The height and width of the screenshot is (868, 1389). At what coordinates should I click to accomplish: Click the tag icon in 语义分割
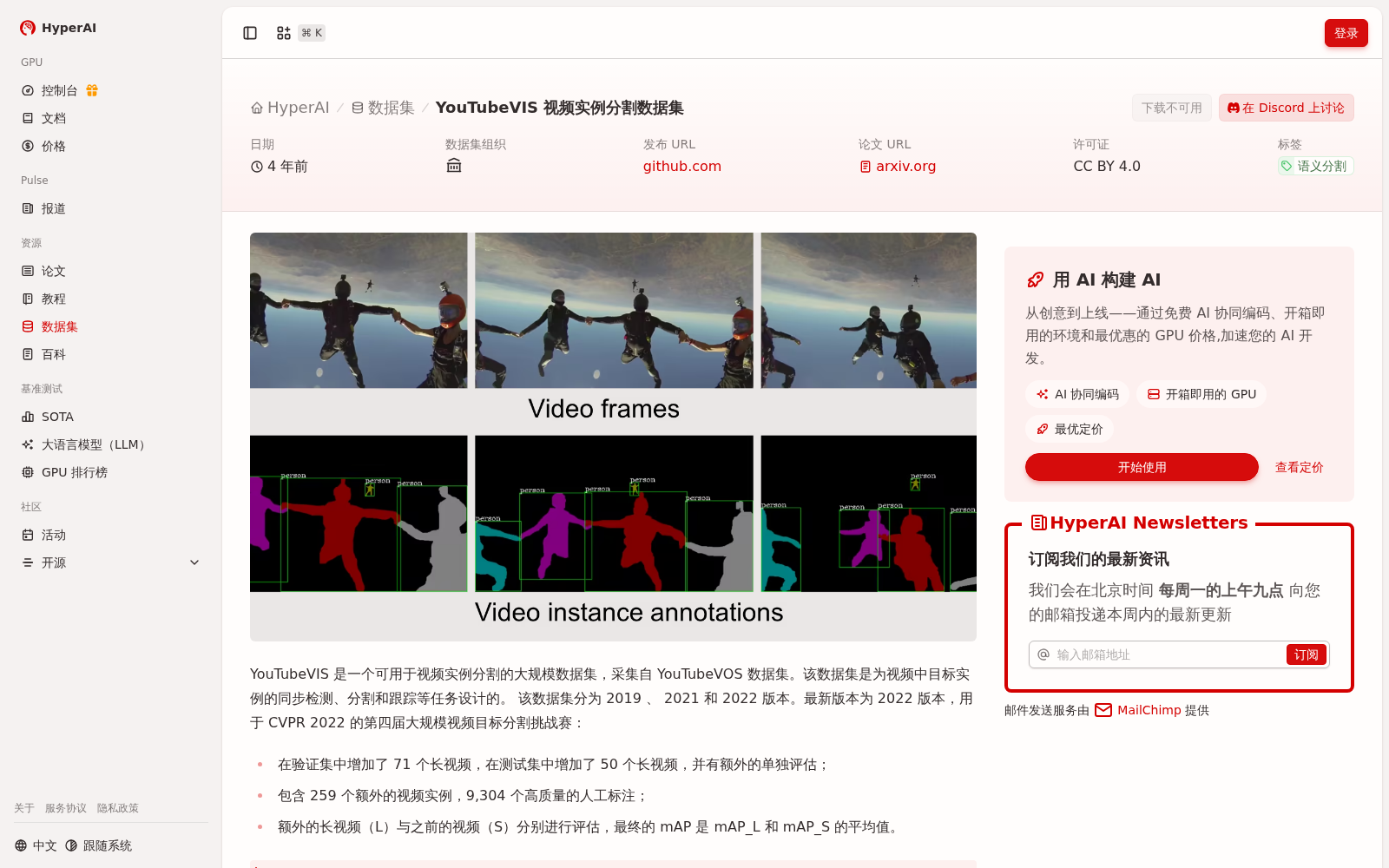pos(1287,166)
